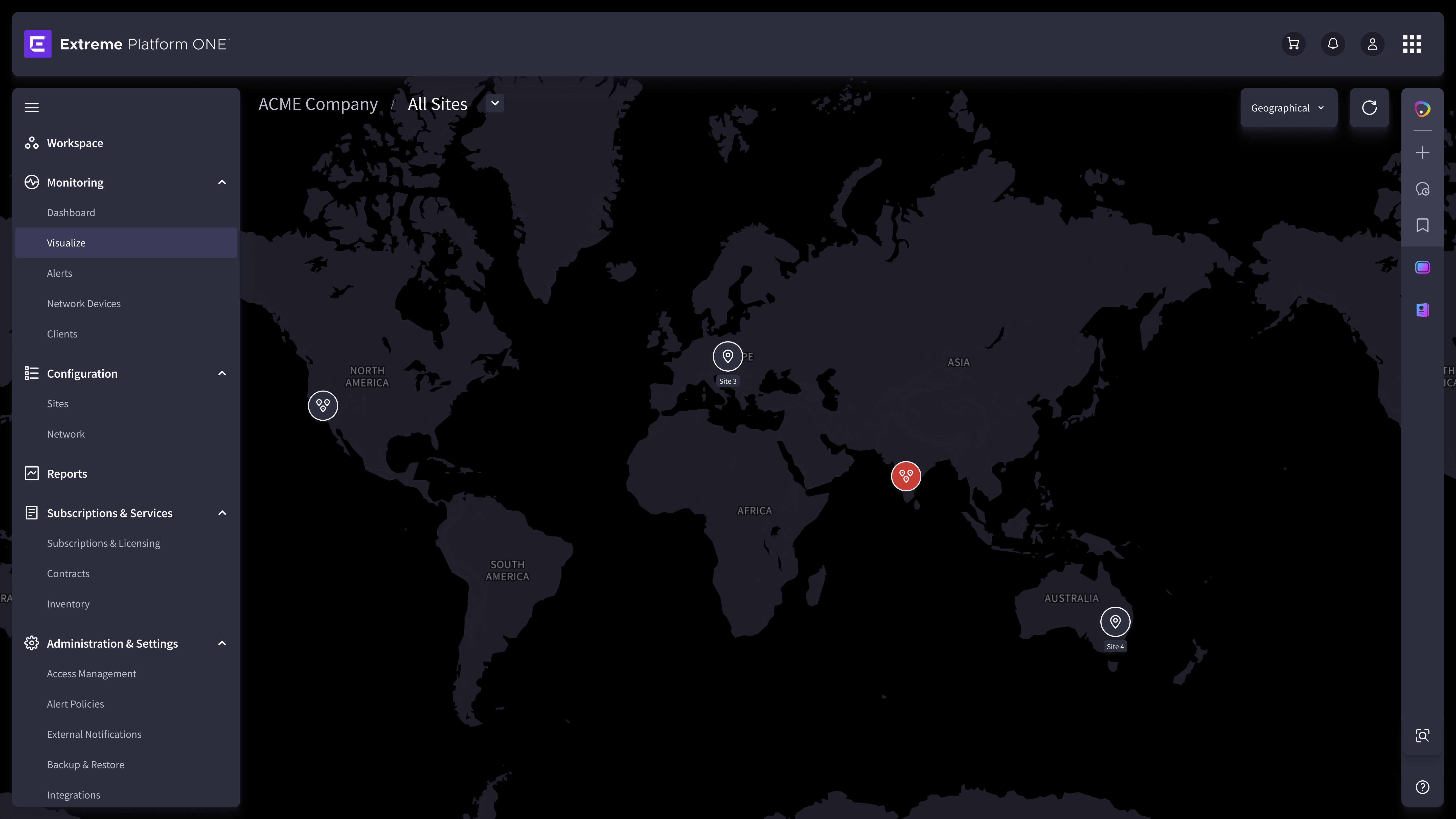Click the Workspace nodes icon
The width and height of the screenshot is (1456, 819).
click(32, 143)
